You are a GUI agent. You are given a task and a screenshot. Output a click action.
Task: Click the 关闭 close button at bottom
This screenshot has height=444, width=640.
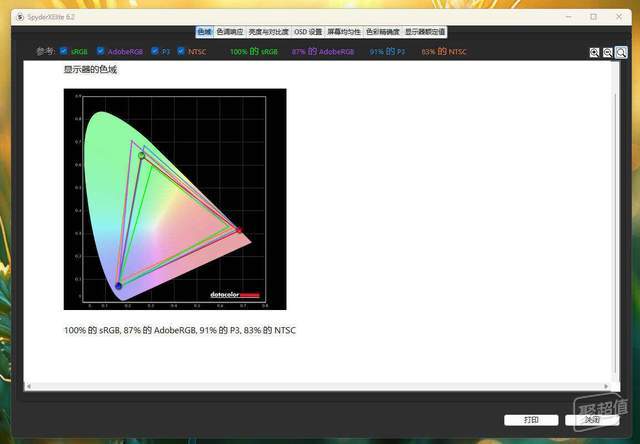(x=592, y=420)
